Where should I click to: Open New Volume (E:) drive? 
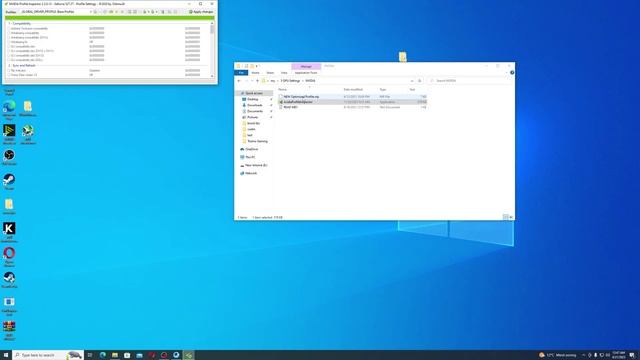[256, 165]
